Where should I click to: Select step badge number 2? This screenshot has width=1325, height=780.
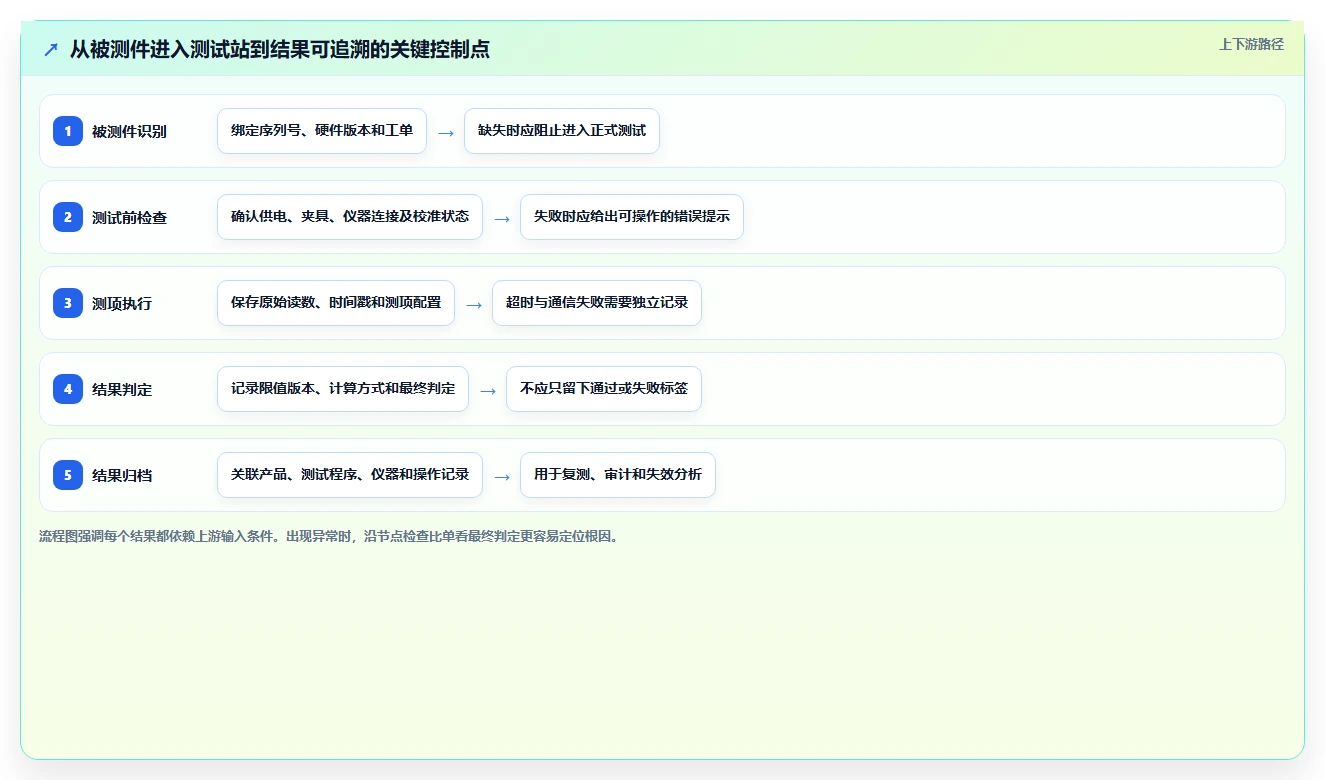tap(68, 217)
